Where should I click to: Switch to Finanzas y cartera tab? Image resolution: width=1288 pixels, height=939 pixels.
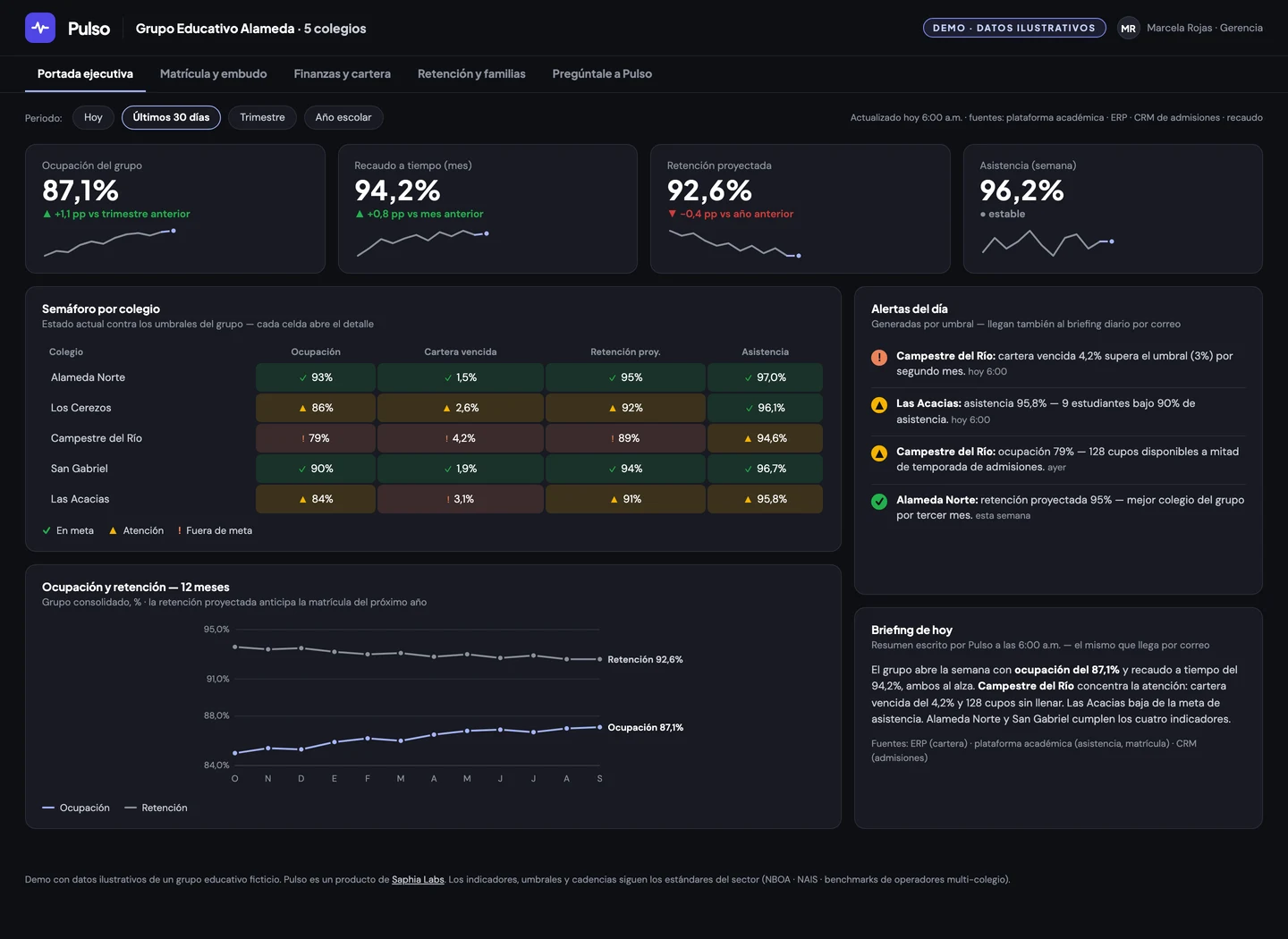pyautogui.click(x=343, y=74)
